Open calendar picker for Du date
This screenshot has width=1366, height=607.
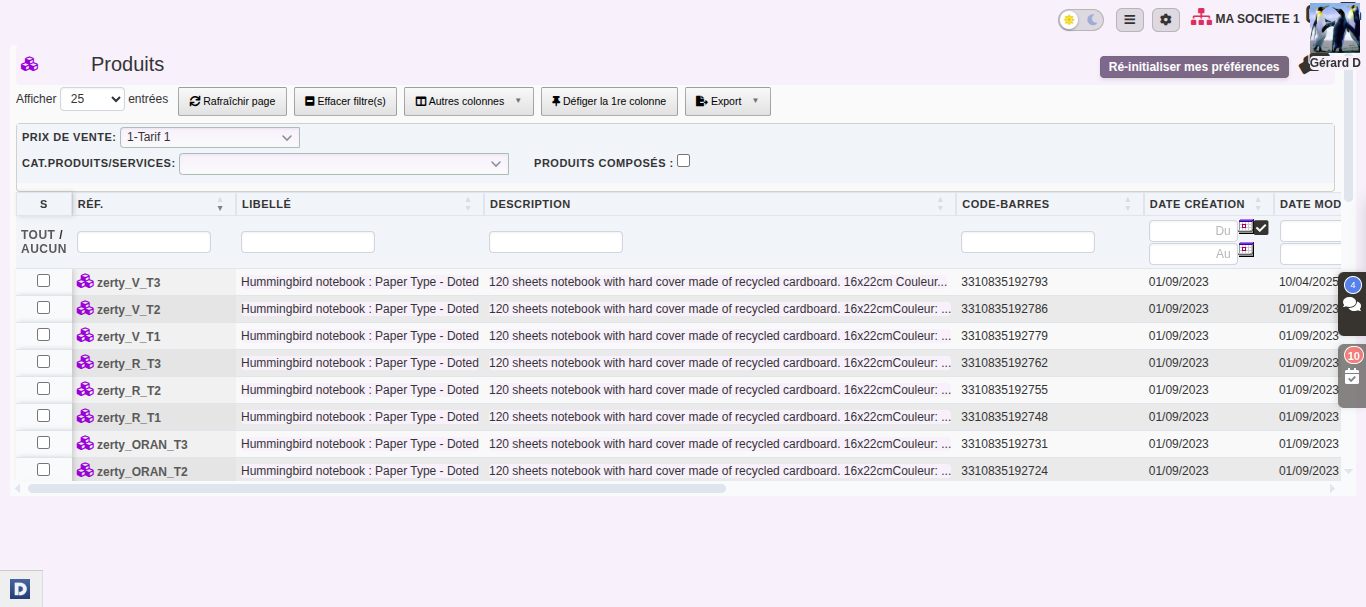point(1246,226)
